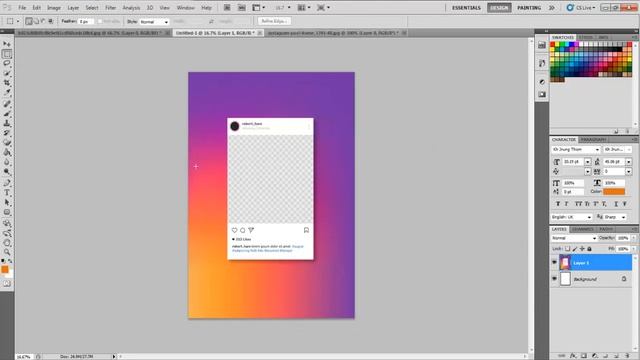Screen dimensions: 640x360
Task: Click the Refine Edge button
Action: 274,21
